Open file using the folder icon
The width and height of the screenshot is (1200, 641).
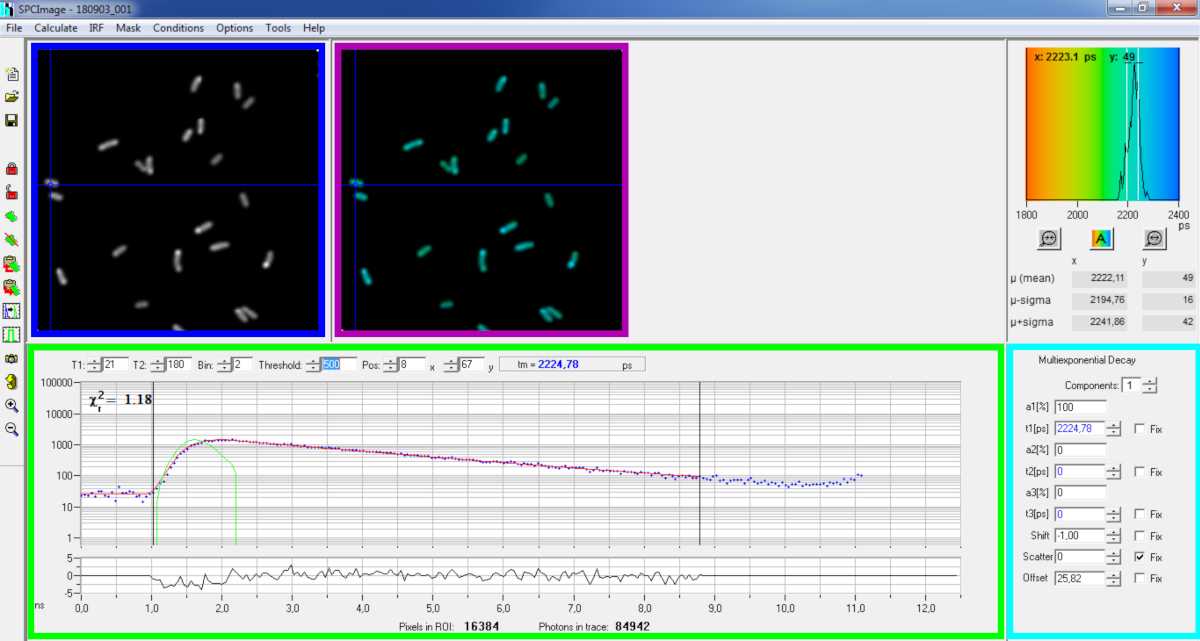tap(12, 97)
